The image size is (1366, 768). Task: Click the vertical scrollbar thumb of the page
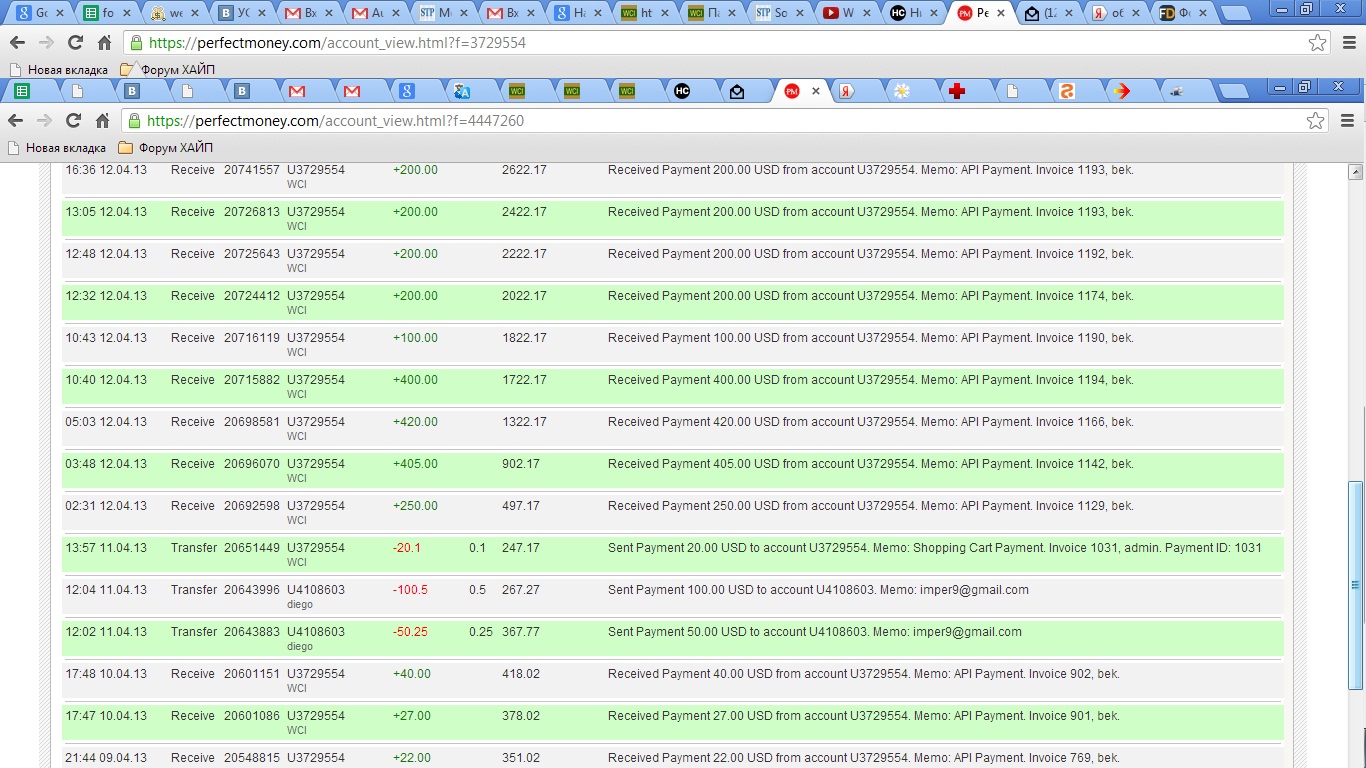[1356, 585]
